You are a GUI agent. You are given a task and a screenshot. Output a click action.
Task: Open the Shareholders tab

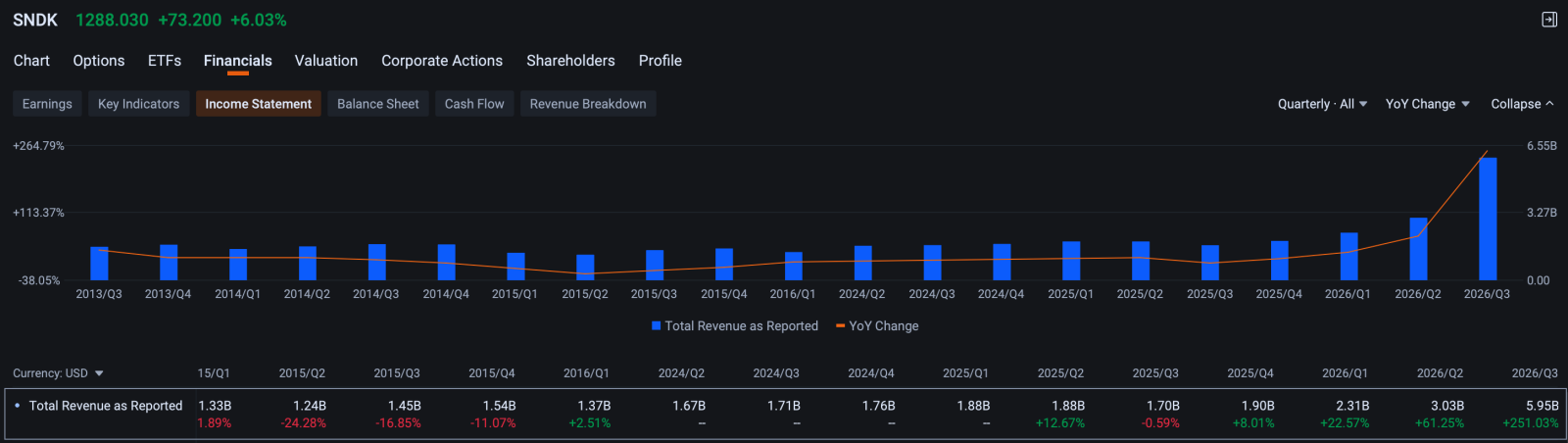[570, 61]
